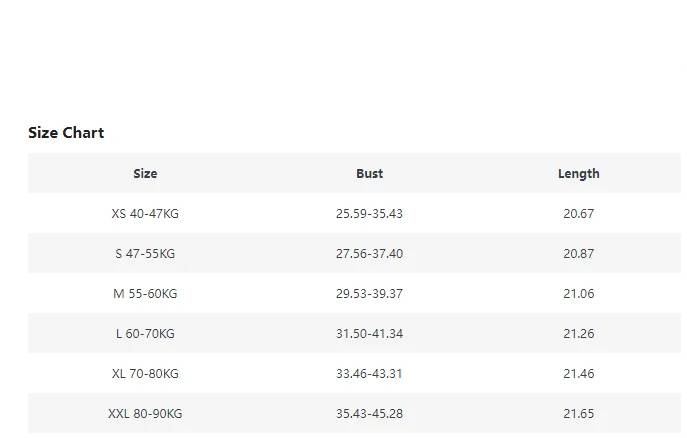Select length value 21.65
Image resolution: width=687 pixels, height=438 pixels.
click(x=578, y=413)
